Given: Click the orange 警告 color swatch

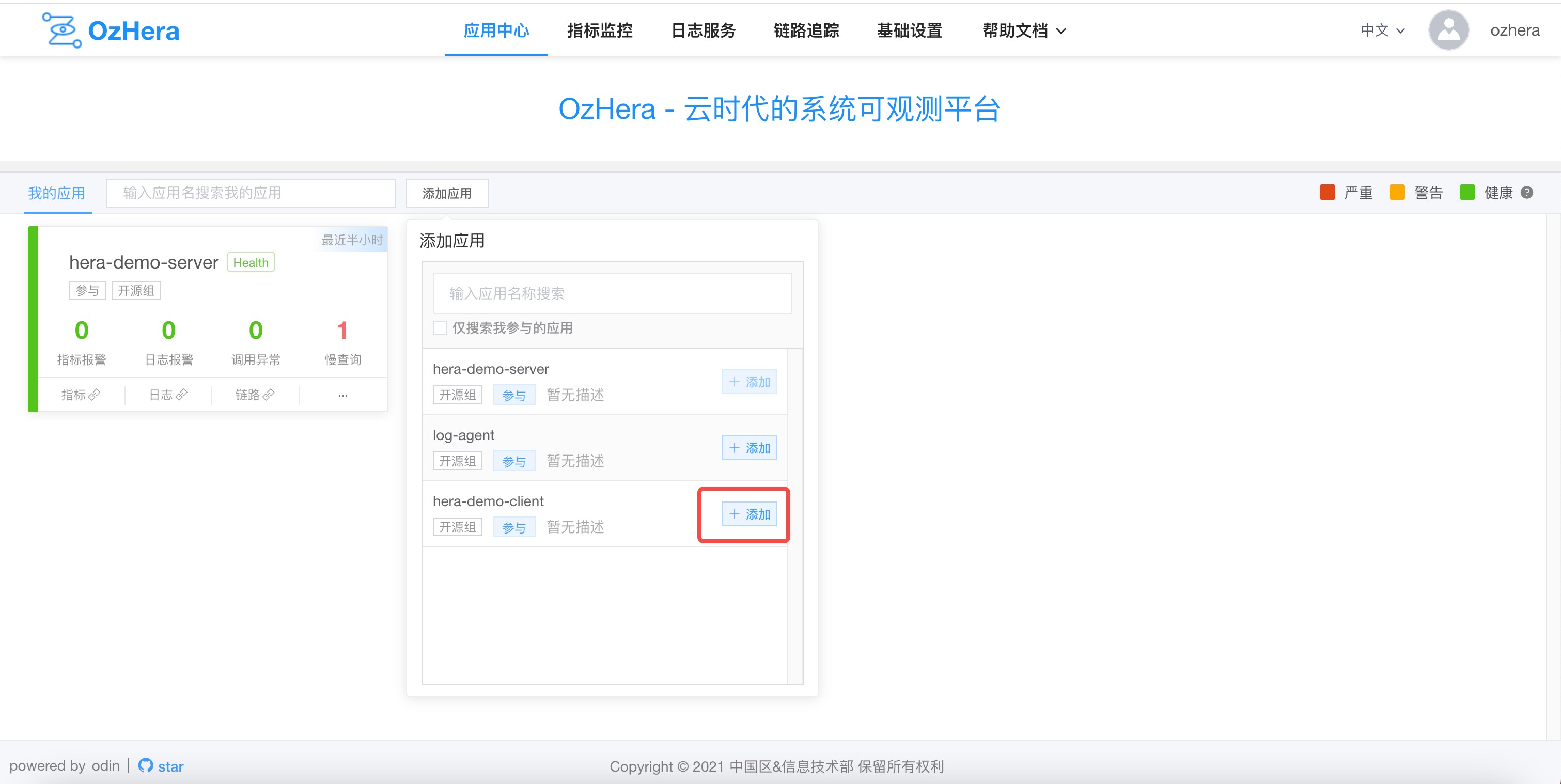Looking at the screenshot, I should point(1397,193).
